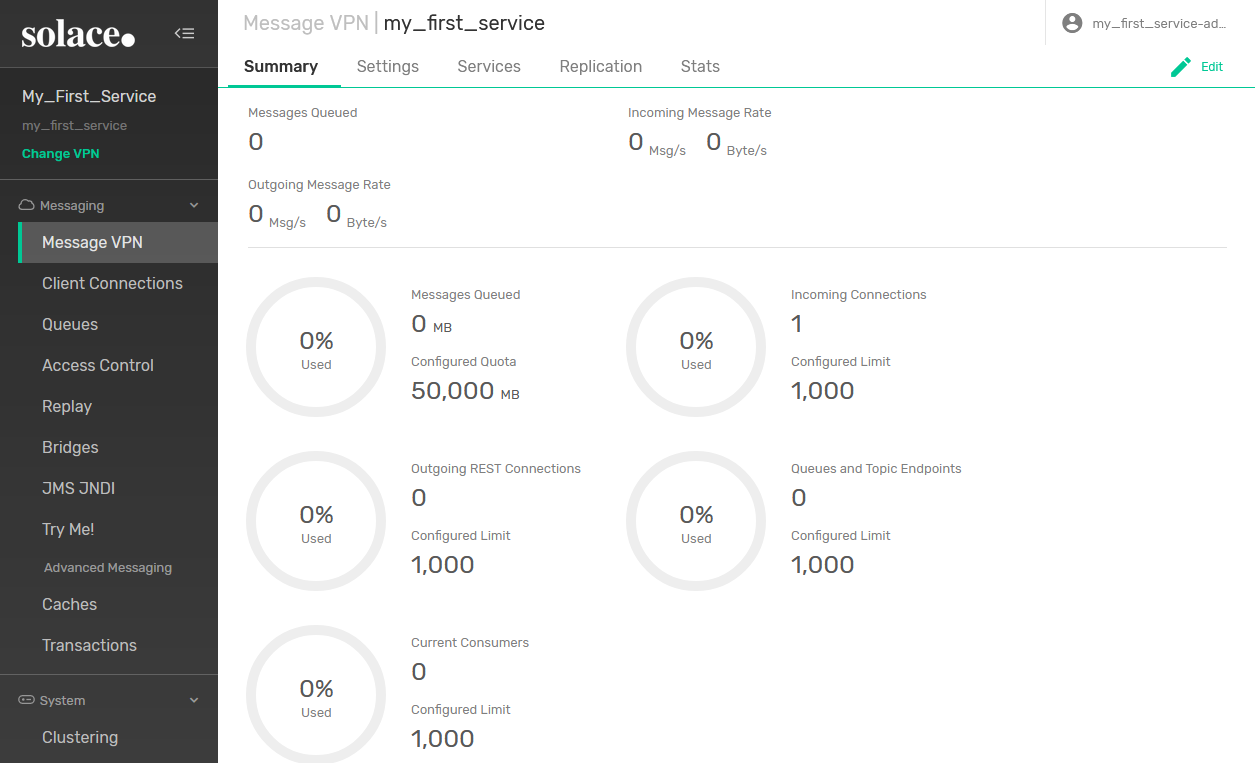The width and height of the screenshot is (1255, 763).
Task: Click the System link icon
Action: pos(27,700)
